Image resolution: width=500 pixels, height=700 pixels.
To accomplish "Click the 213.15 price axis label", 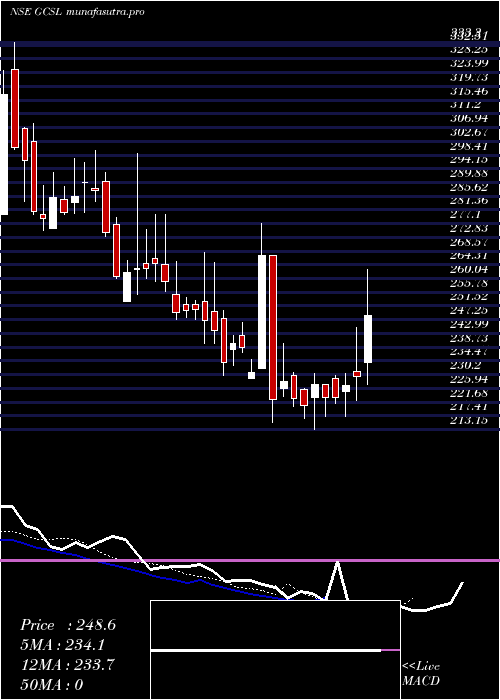I will point(469,421).
